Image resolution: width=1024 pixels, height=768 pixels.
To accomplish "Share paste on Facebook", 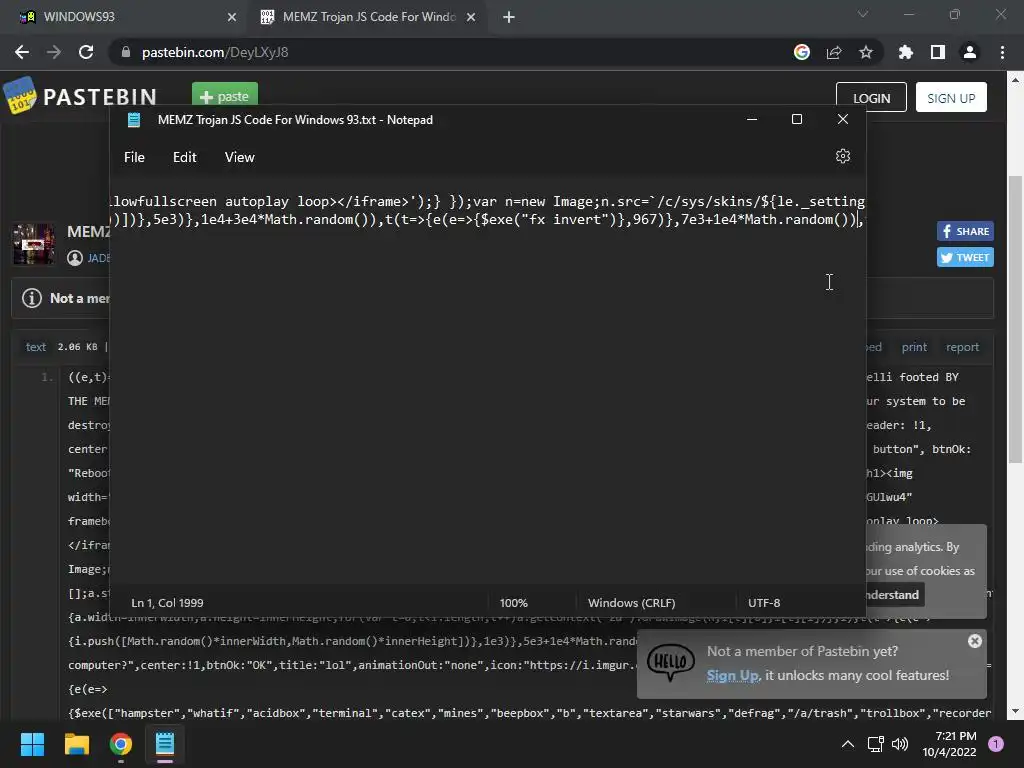I will point(965,231).
